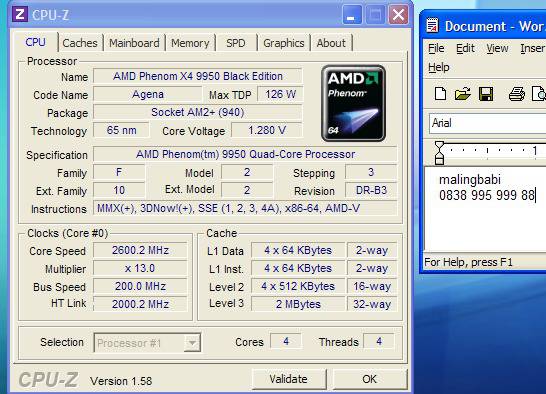Click the 16-way associativity value
The image size is (546, 394).
pyautogui.click(x=372, y=286)
